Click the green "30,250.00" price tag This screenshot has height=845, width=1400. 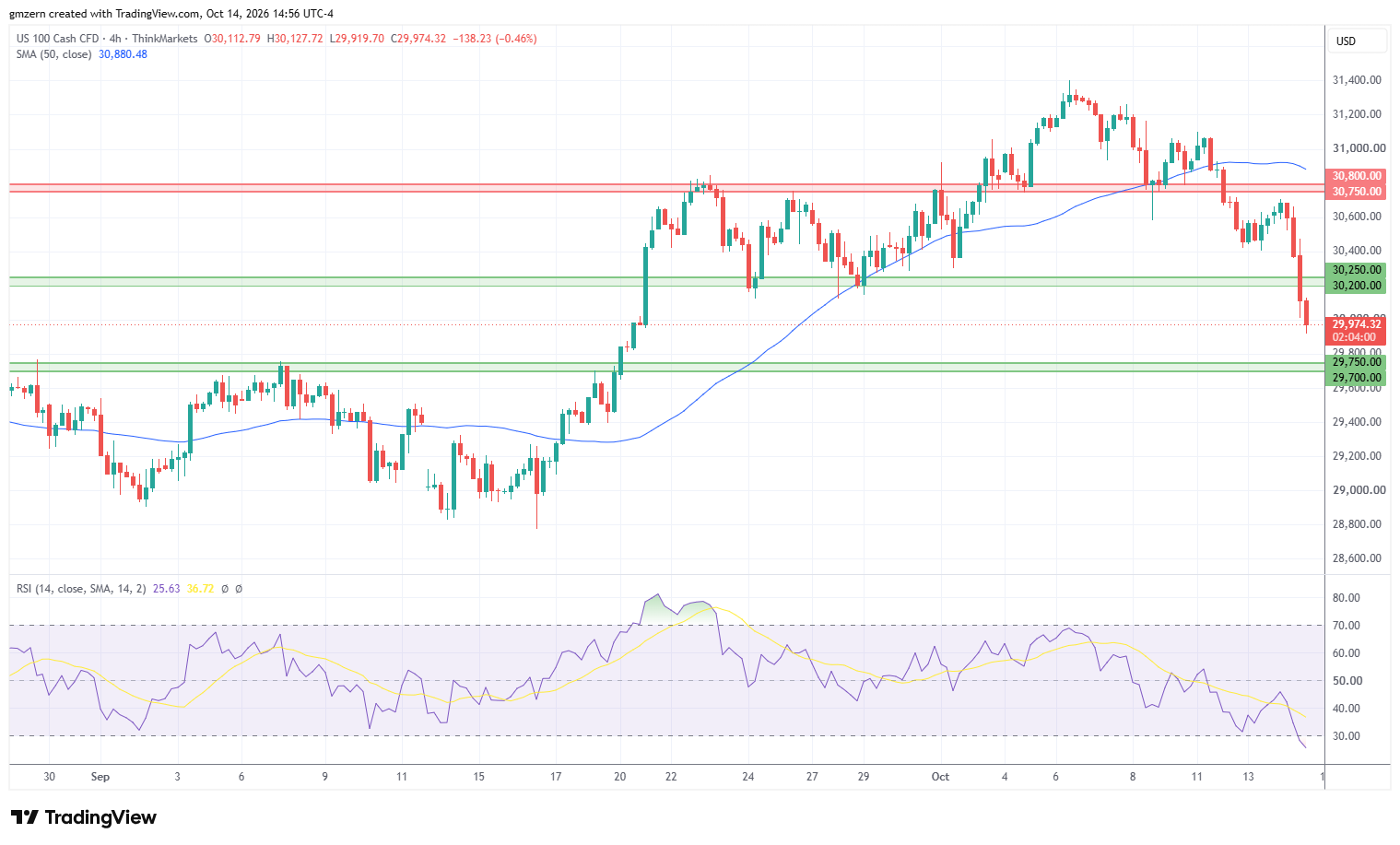click(x=1357, y=270)
